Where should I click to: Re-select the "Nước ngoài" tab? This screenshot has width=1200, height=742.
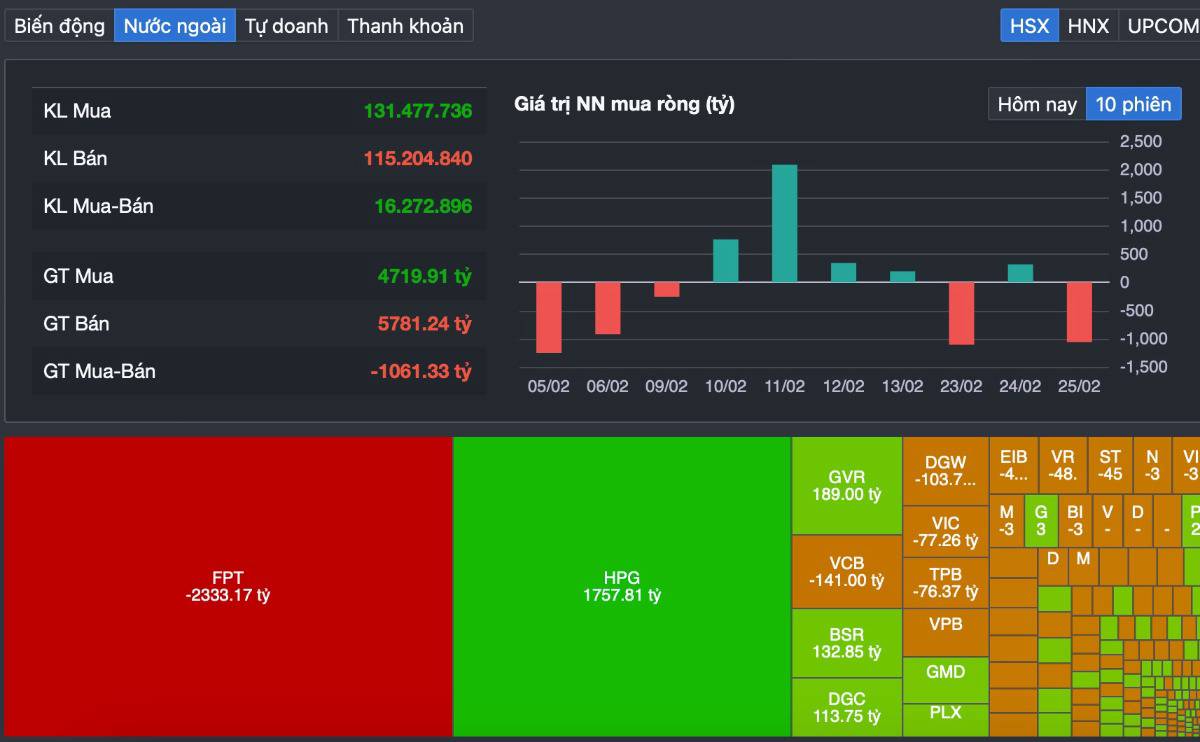175,25
